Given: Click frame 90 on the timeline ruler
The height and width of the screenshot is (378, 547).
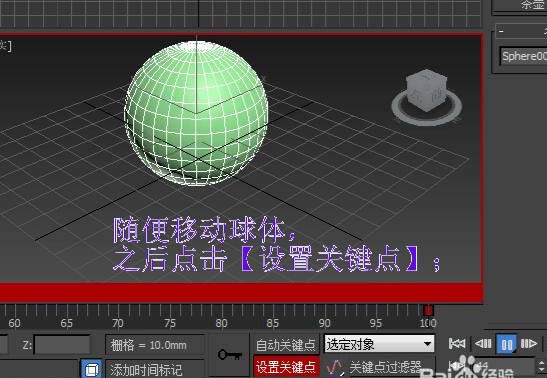Looking at the screenshot, I should click(324, 323).
